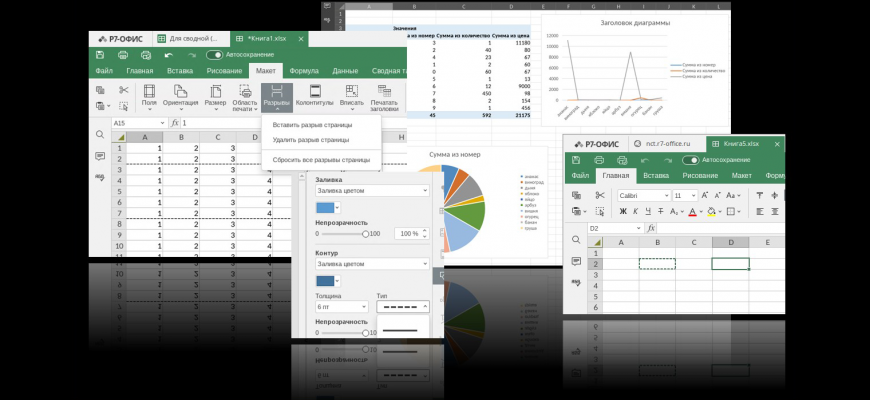Increase font size in Книга5.xlsx window

coord(705,195)
